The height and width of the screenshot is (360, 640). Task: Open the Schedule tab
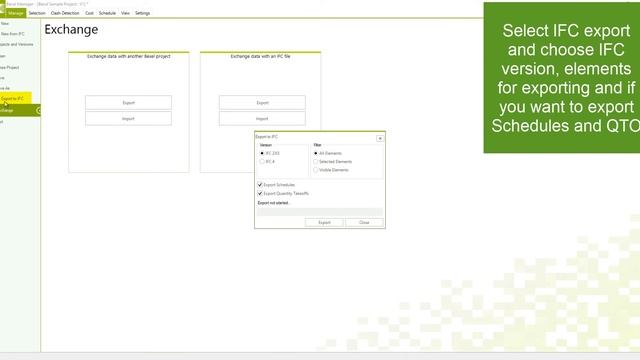pos(107,13)
